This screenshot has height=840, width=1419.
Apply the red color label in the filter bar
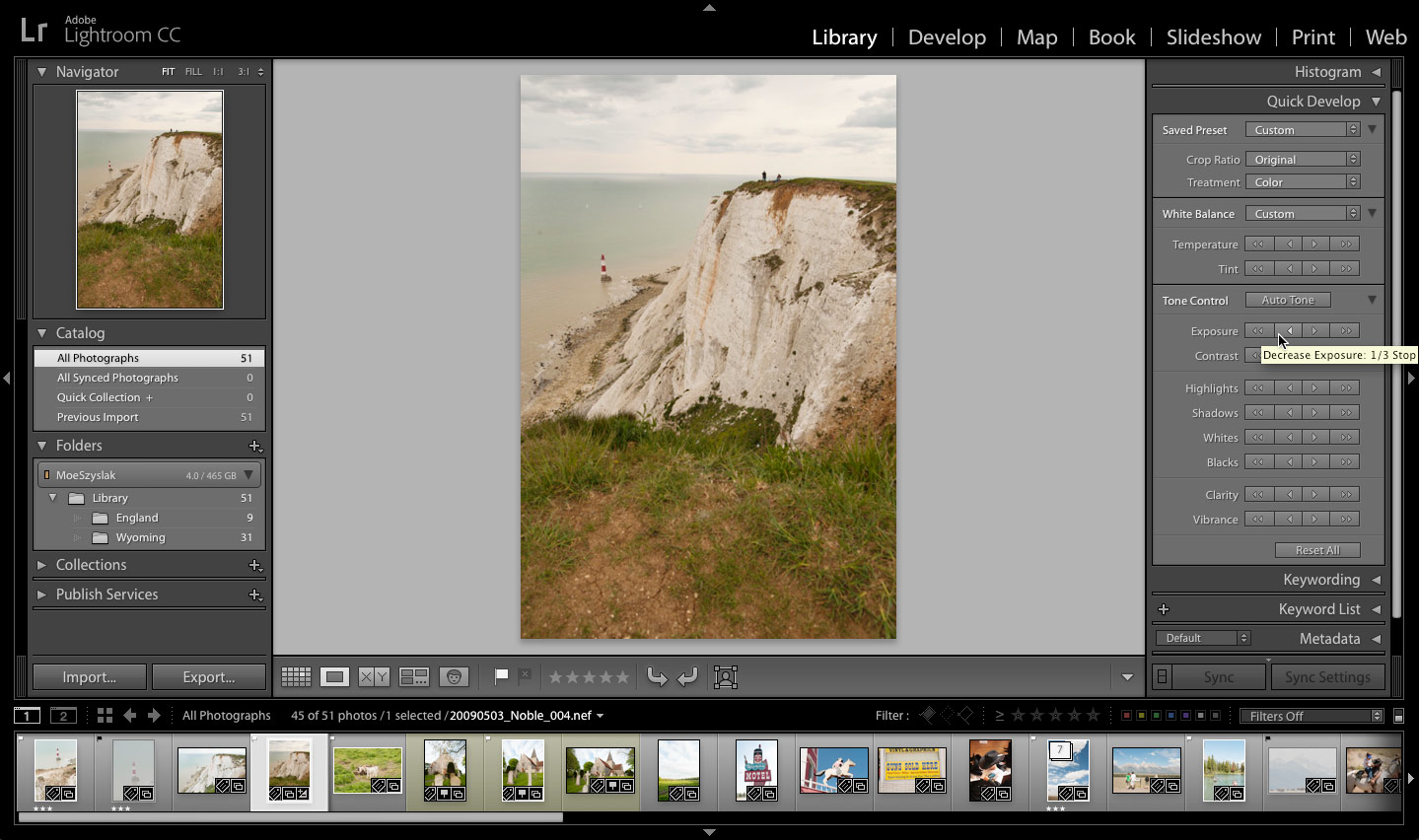[1126, 715]
